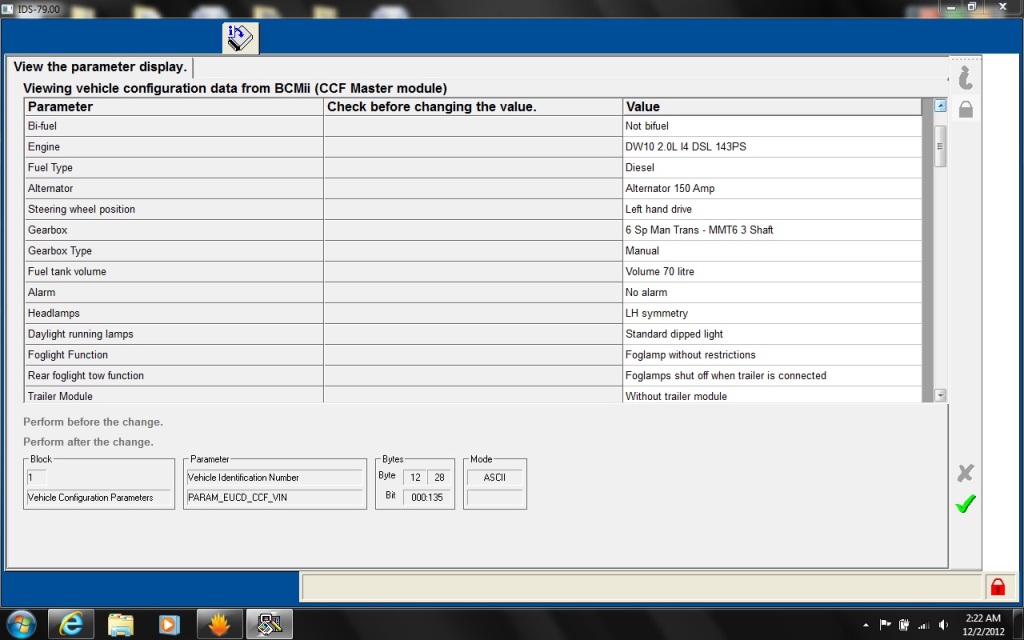1024x640 pixels.
Task: Click the scrollbar up arrow
Action: pyautogui.click(x=939, y=106)
